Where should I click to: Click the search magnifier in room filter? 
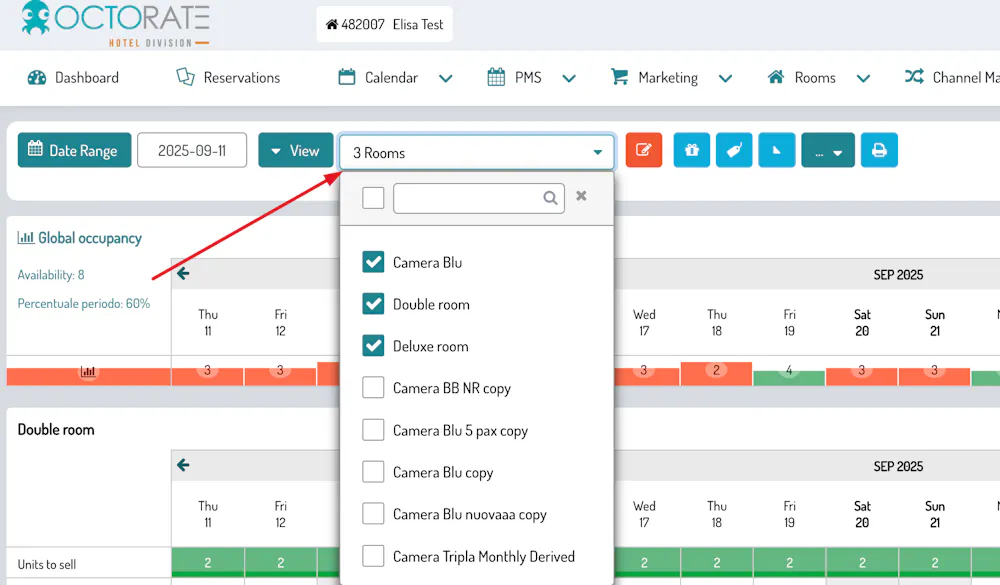click(550, 198)
